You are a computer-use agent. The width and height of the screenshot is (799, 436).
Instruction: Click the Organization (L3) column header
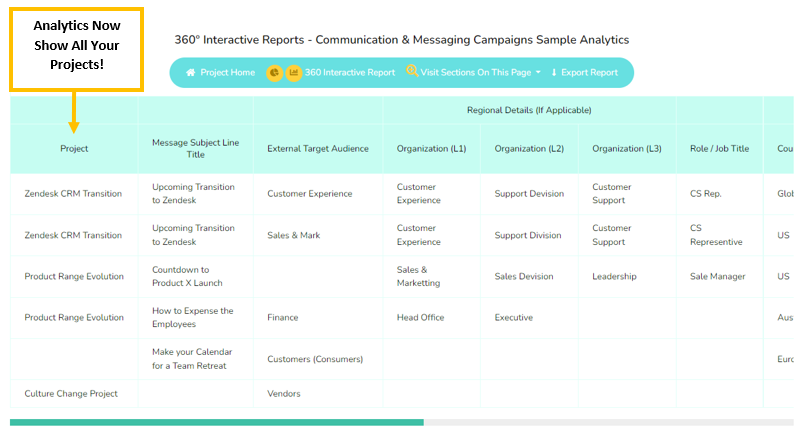click(x=627, y=148)
